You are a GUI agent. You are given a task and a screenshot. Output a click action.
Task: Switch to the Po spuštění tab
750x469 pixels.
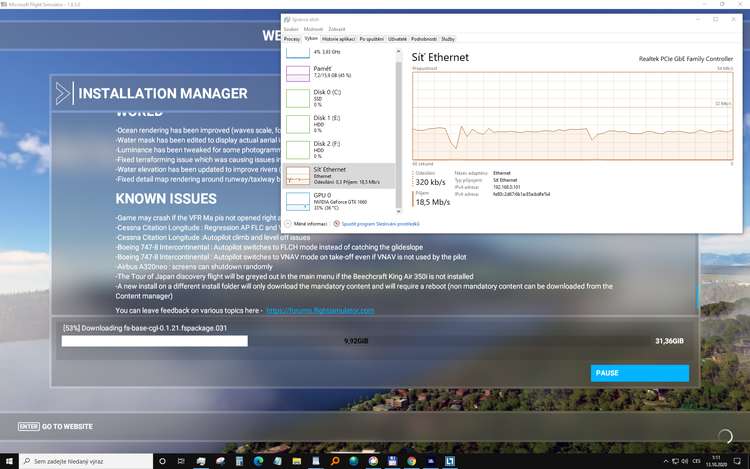pyautogui.click(x=372, y=39)
